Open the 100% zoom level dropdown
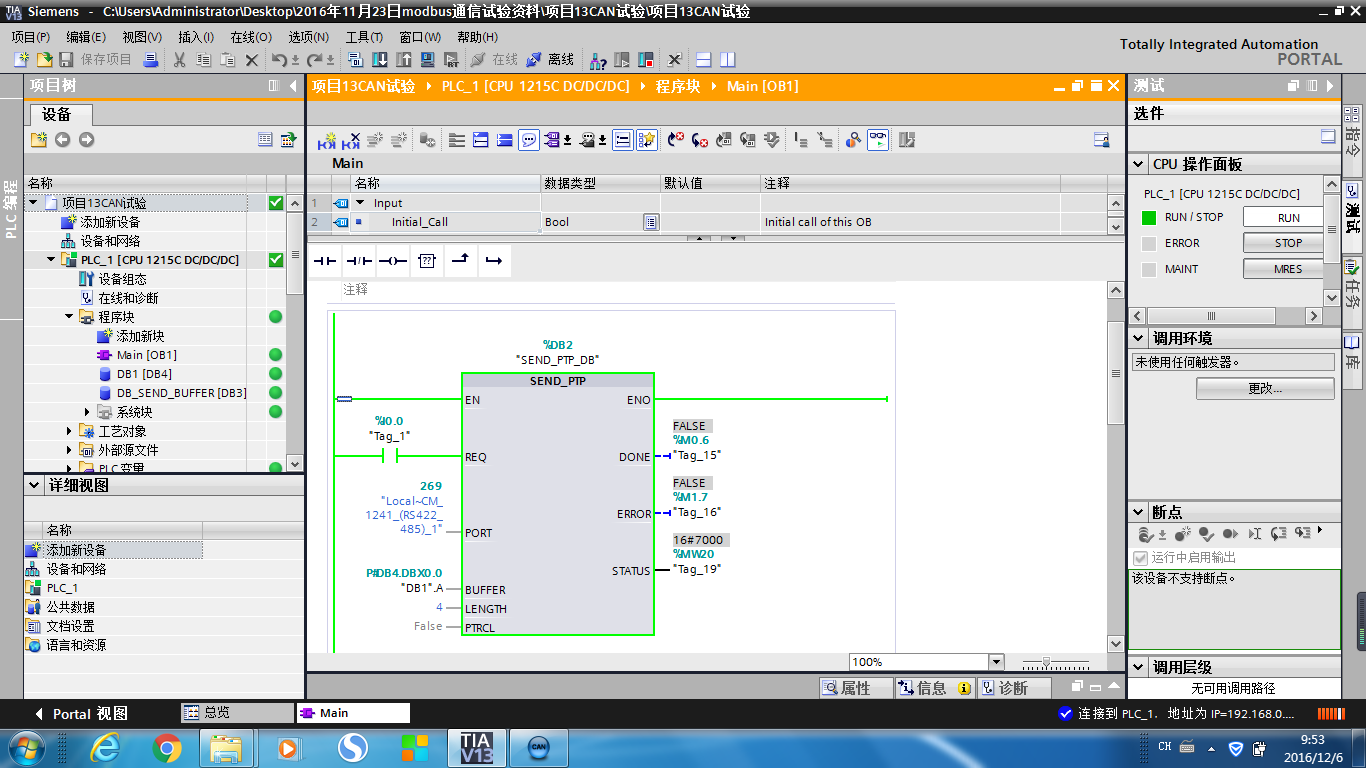Screen dimensions: 1366x768 coord(995,662)
